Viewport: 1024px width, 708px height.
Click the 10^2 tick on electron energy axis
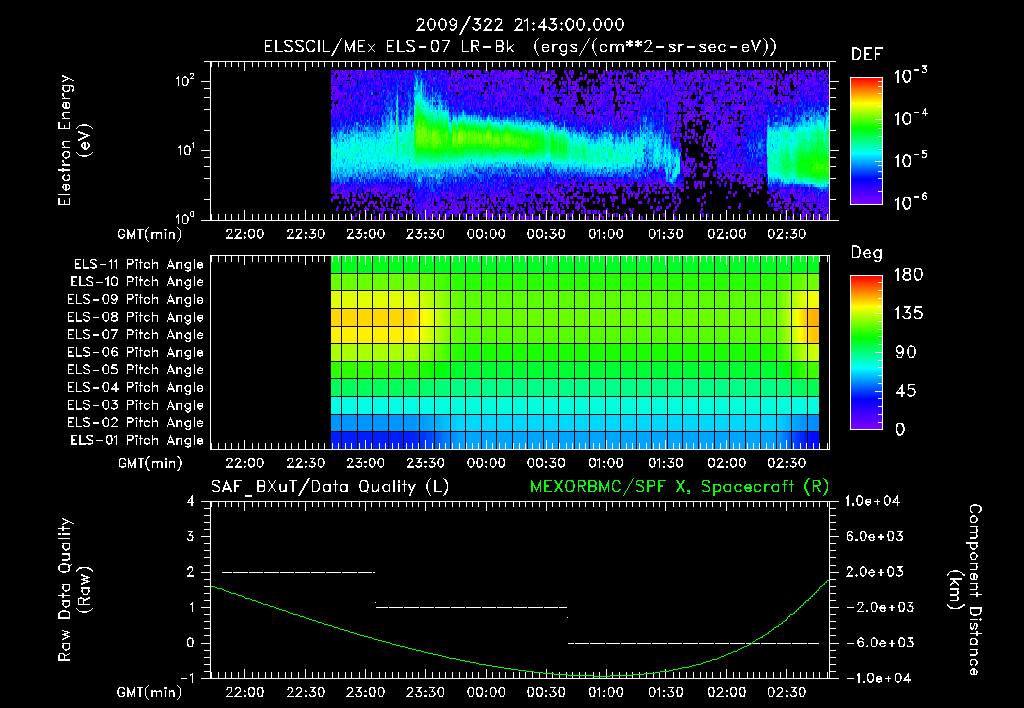point(185,81)
